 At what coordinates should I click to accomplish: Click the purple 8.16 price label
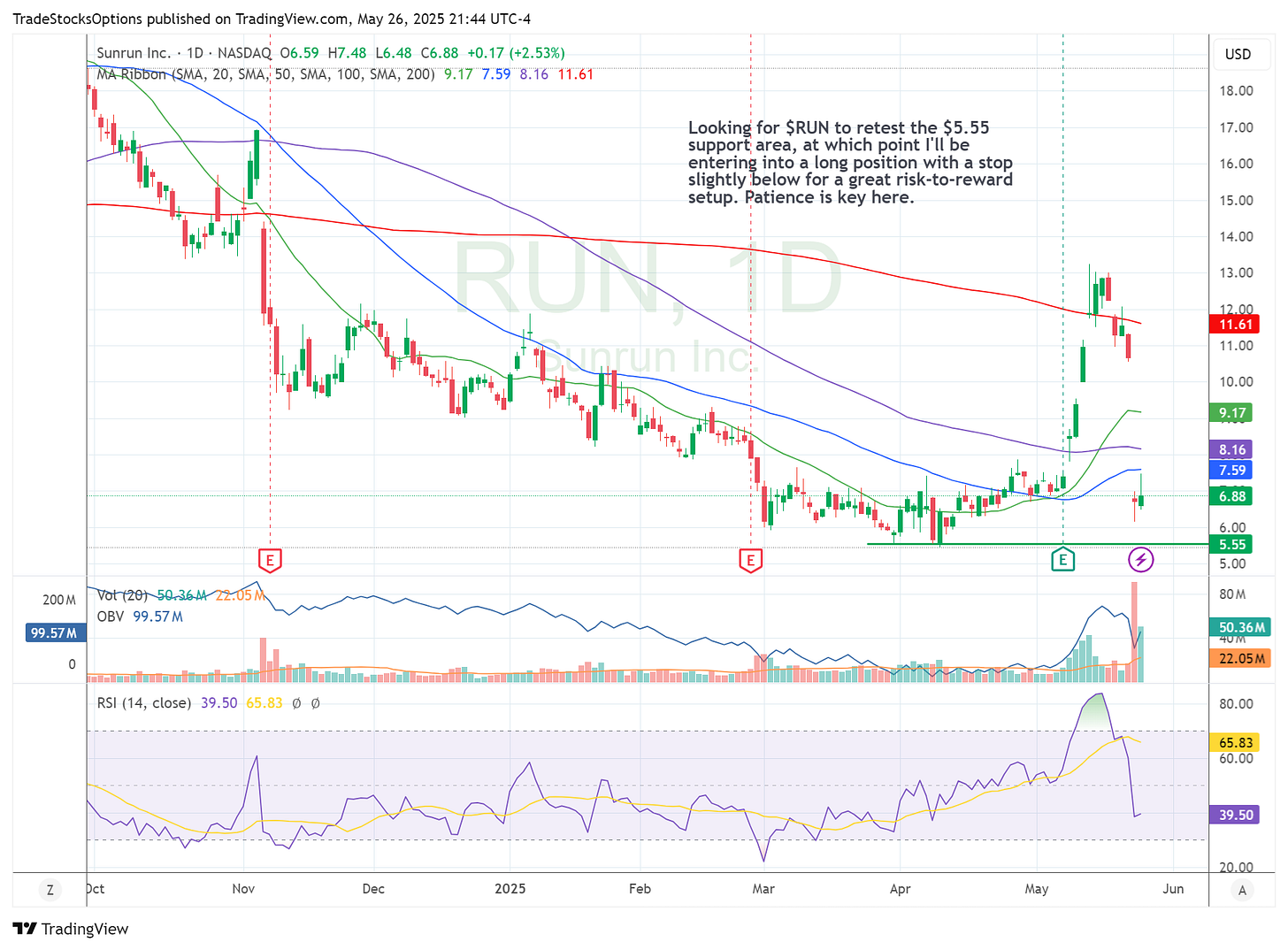[1232, 449]
